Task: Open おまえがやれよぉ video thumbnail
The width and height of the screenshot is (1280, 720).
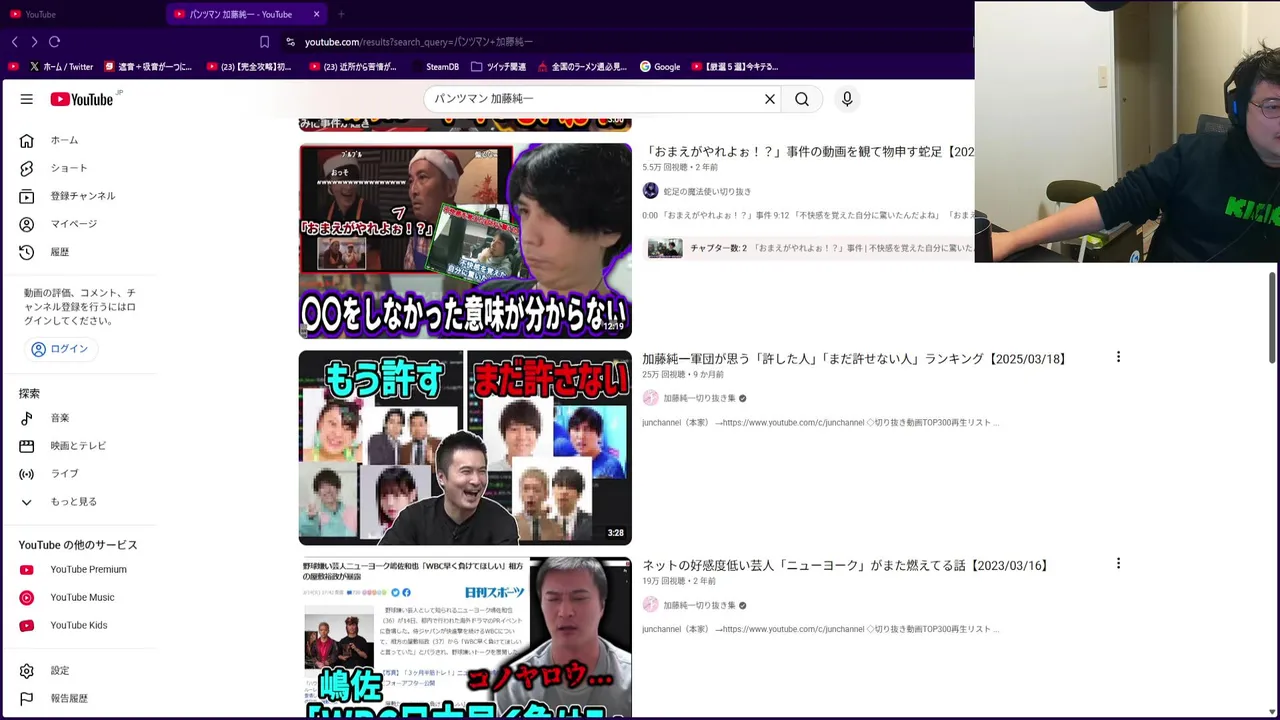Action: [465, 241]
